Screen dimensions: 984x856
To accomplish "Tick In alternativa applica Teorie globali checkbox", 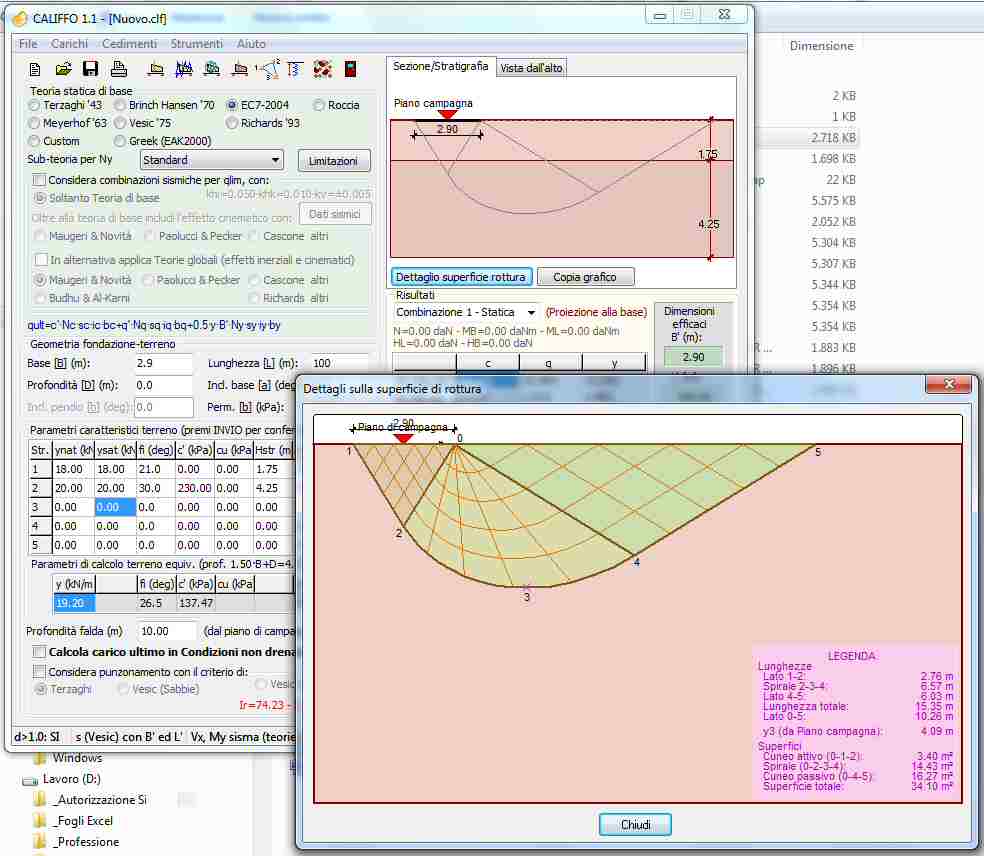I will point(41,260).
